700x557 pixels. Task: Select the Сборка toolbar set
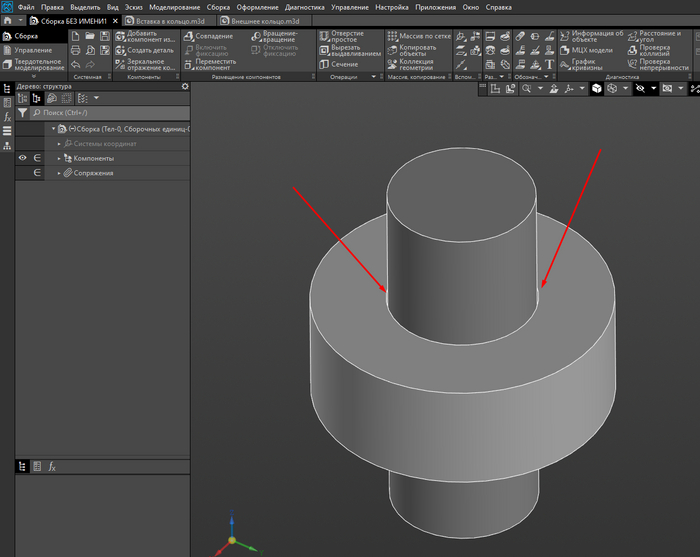pyautogui.click(x=33, y=36)
